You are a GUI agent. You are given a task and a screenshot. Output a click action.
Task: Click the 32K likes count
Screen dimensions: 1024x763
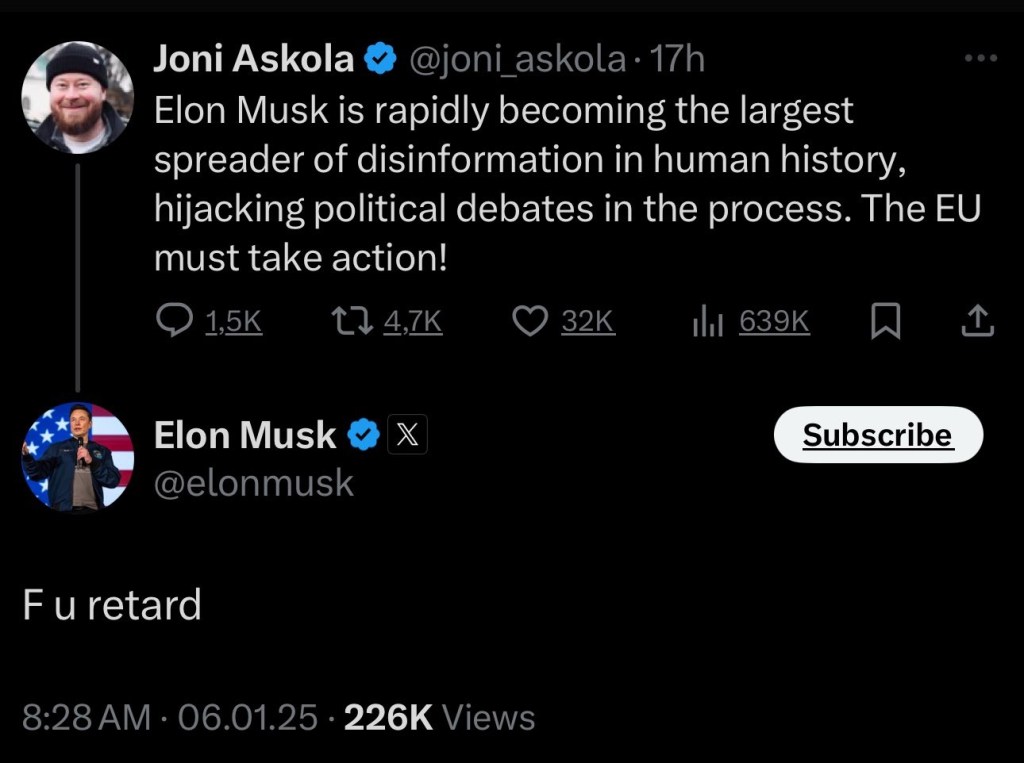[x=587, y=321]
